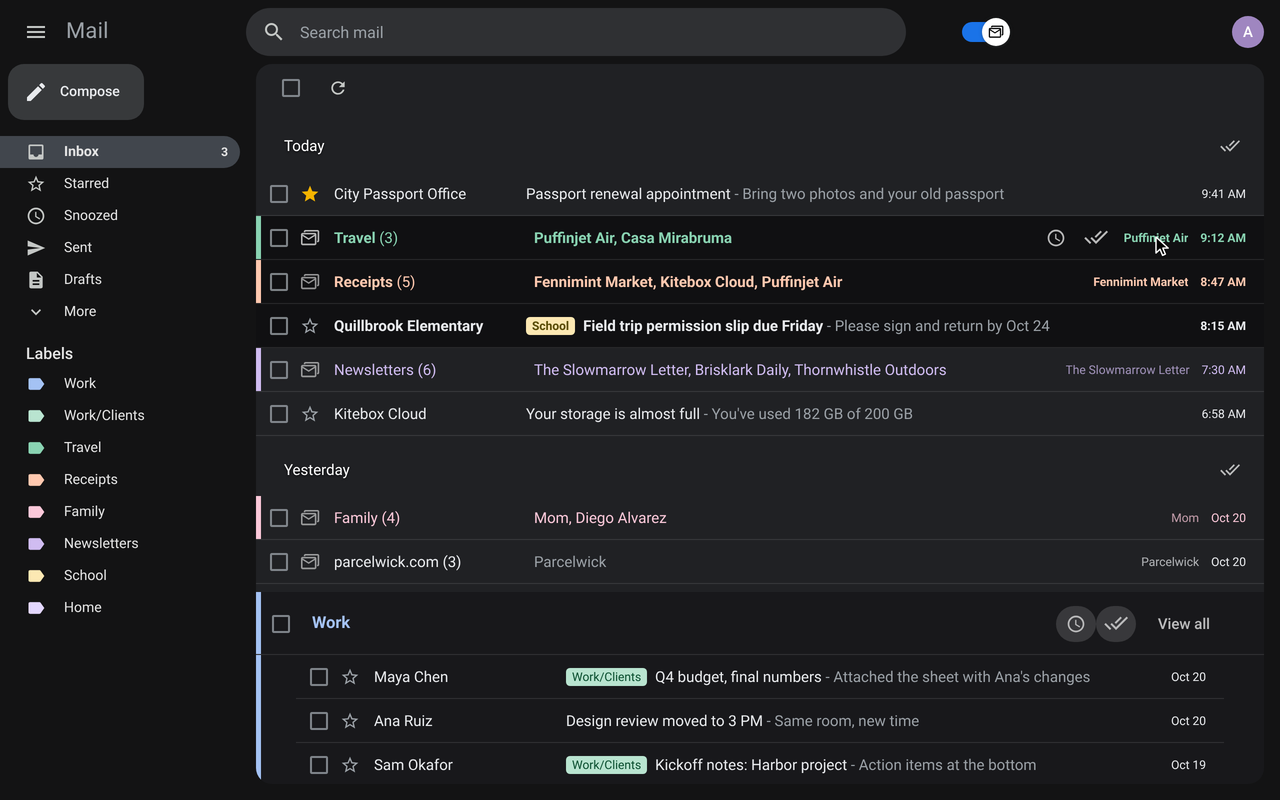Click the Receipts bundle envelope icon

pos(310,282)
